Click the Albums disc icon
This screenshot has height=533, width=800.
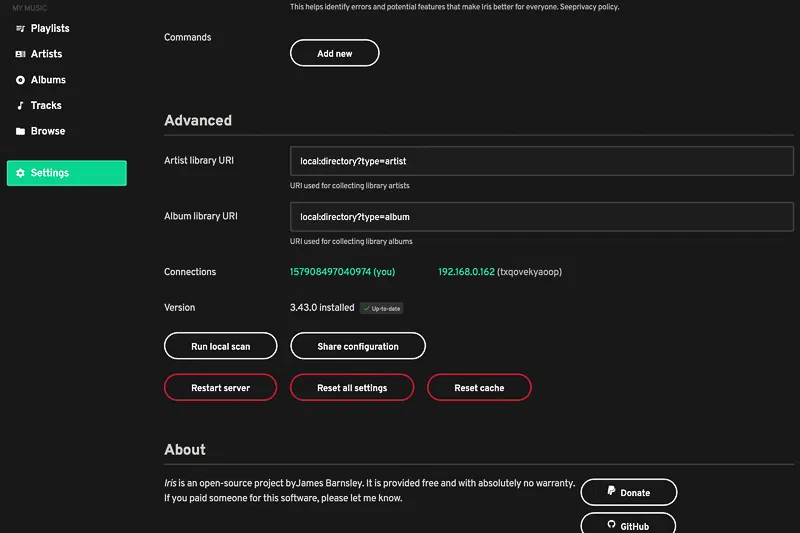pyautogui.click(x=20, y=80)
